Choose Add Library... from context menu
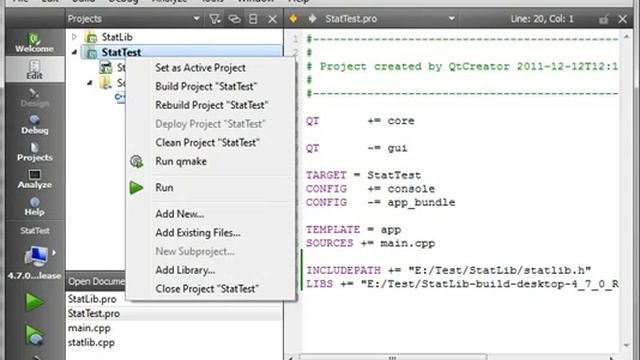Screen dimensions: 640x360 tap(185, 270)
